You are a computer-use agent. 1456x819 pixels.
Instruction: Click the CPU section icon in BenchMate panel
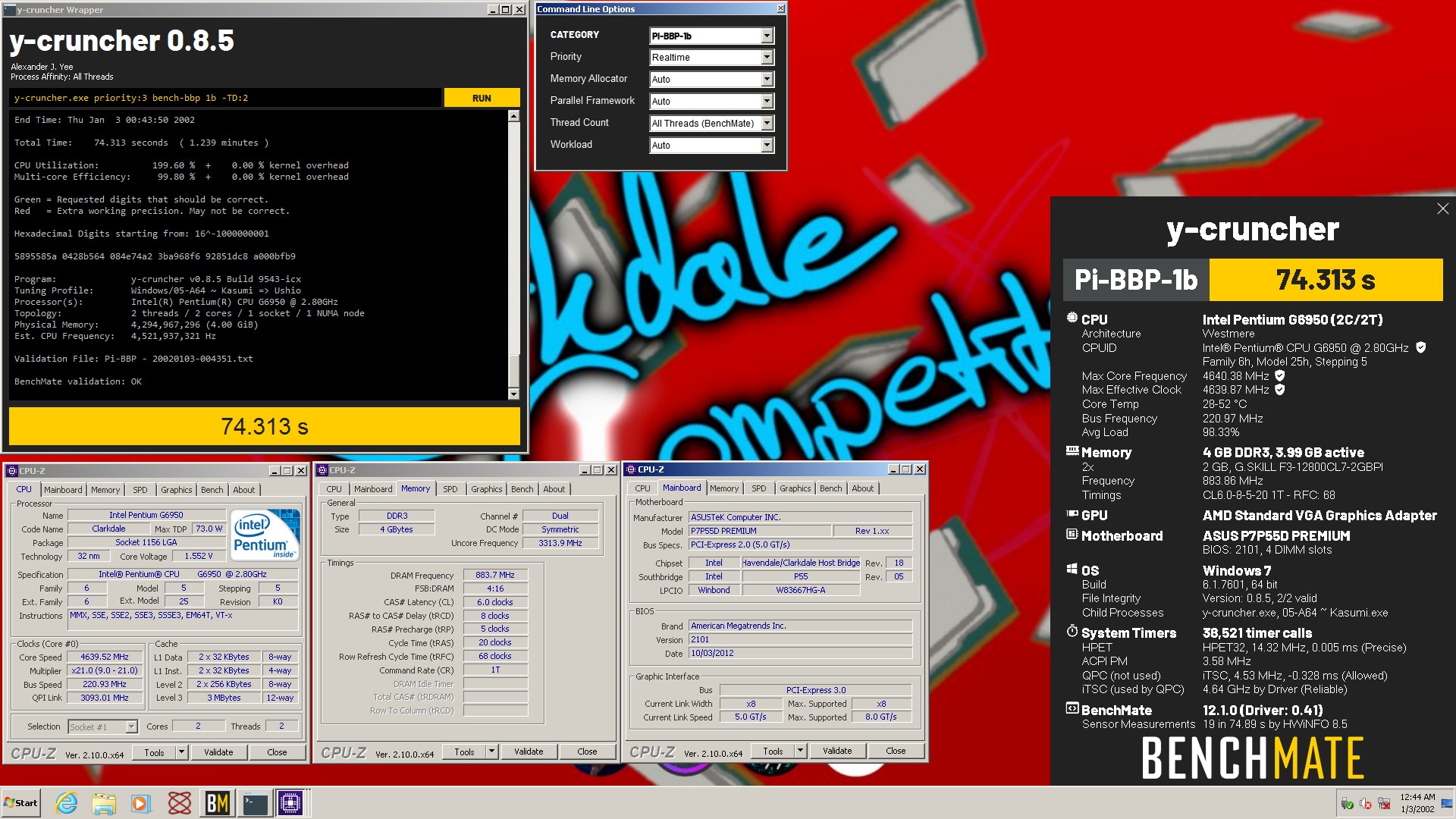point(1072,318)
